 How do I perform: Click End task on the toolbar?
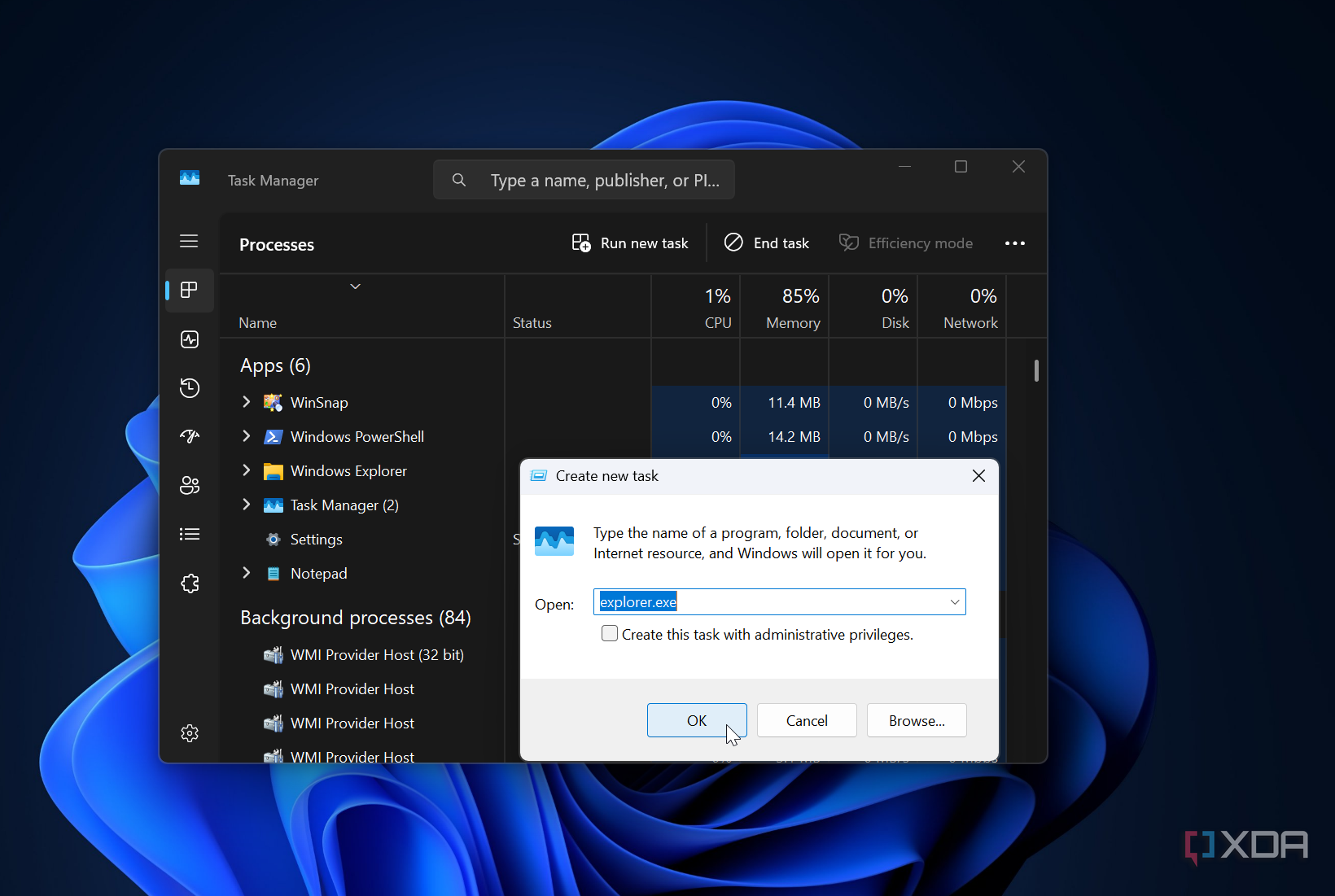coord(766,243)
